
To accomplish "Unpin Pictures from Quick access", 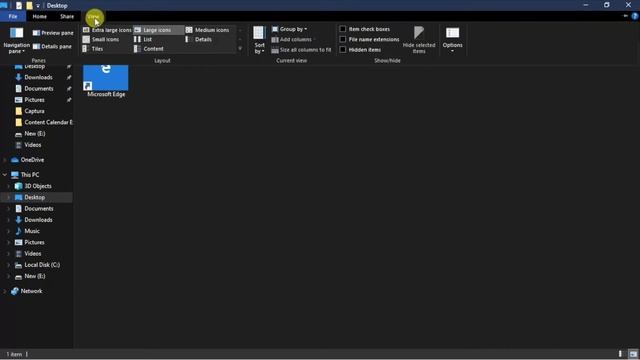I will pos(69,100).
